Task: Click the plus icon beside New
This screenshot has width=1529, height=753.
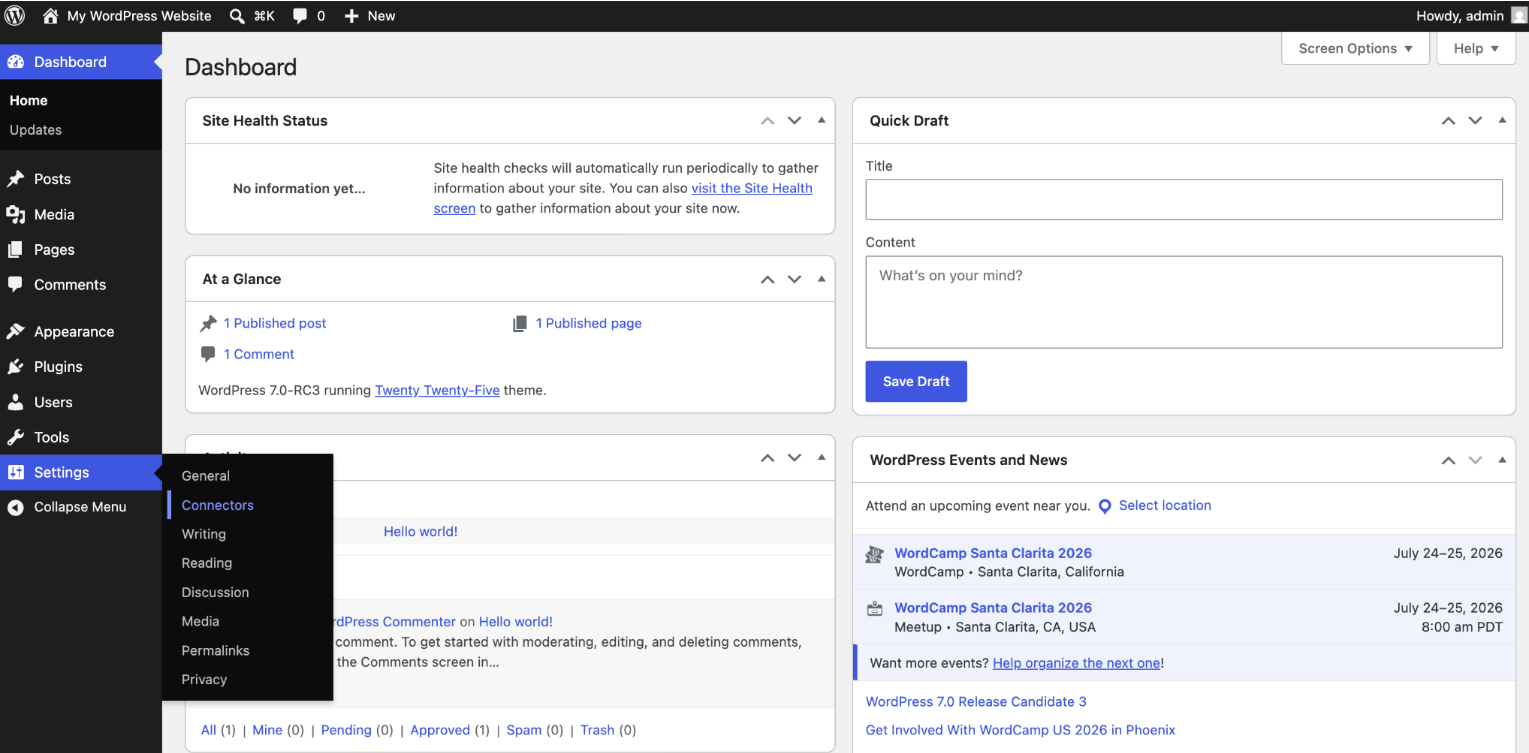Action: pyautogui.click(x=351, y=15)
